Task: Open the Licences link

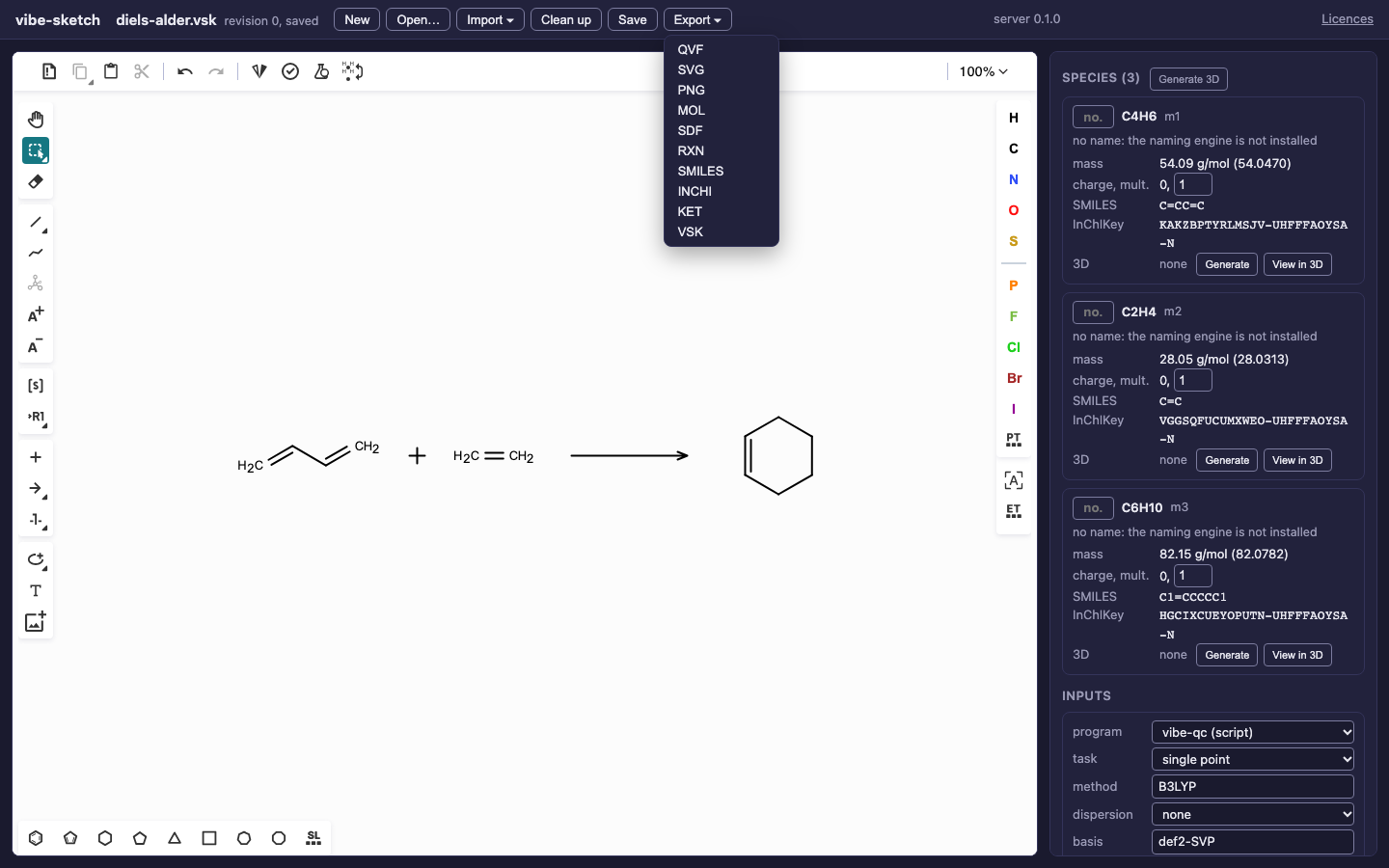Action: (x=1347, y=19)
